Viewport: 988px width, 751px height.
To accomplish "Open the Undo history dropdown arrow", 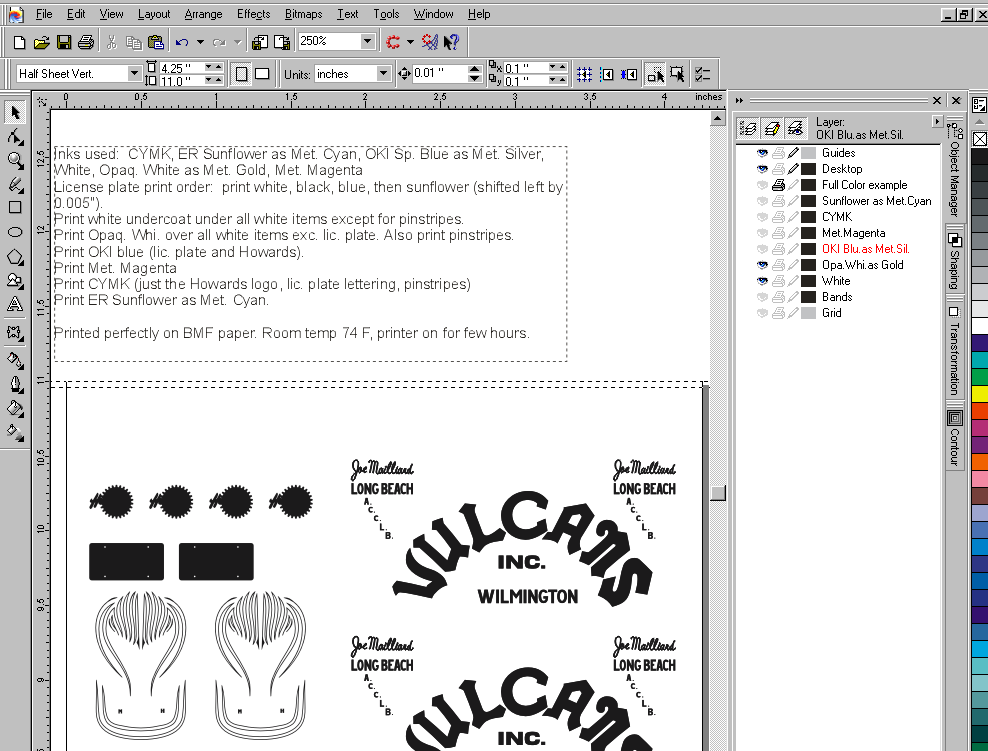I will [200, 42].
